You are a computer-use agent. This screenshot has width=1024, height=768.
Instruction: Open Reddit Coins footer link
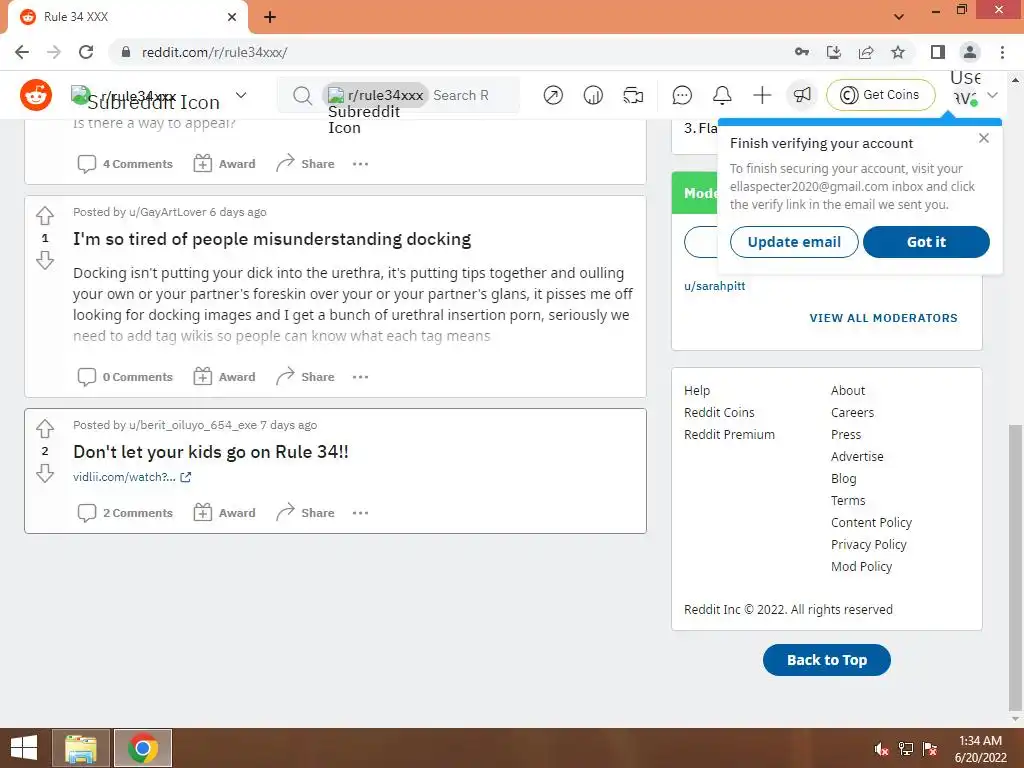(719, 413)
